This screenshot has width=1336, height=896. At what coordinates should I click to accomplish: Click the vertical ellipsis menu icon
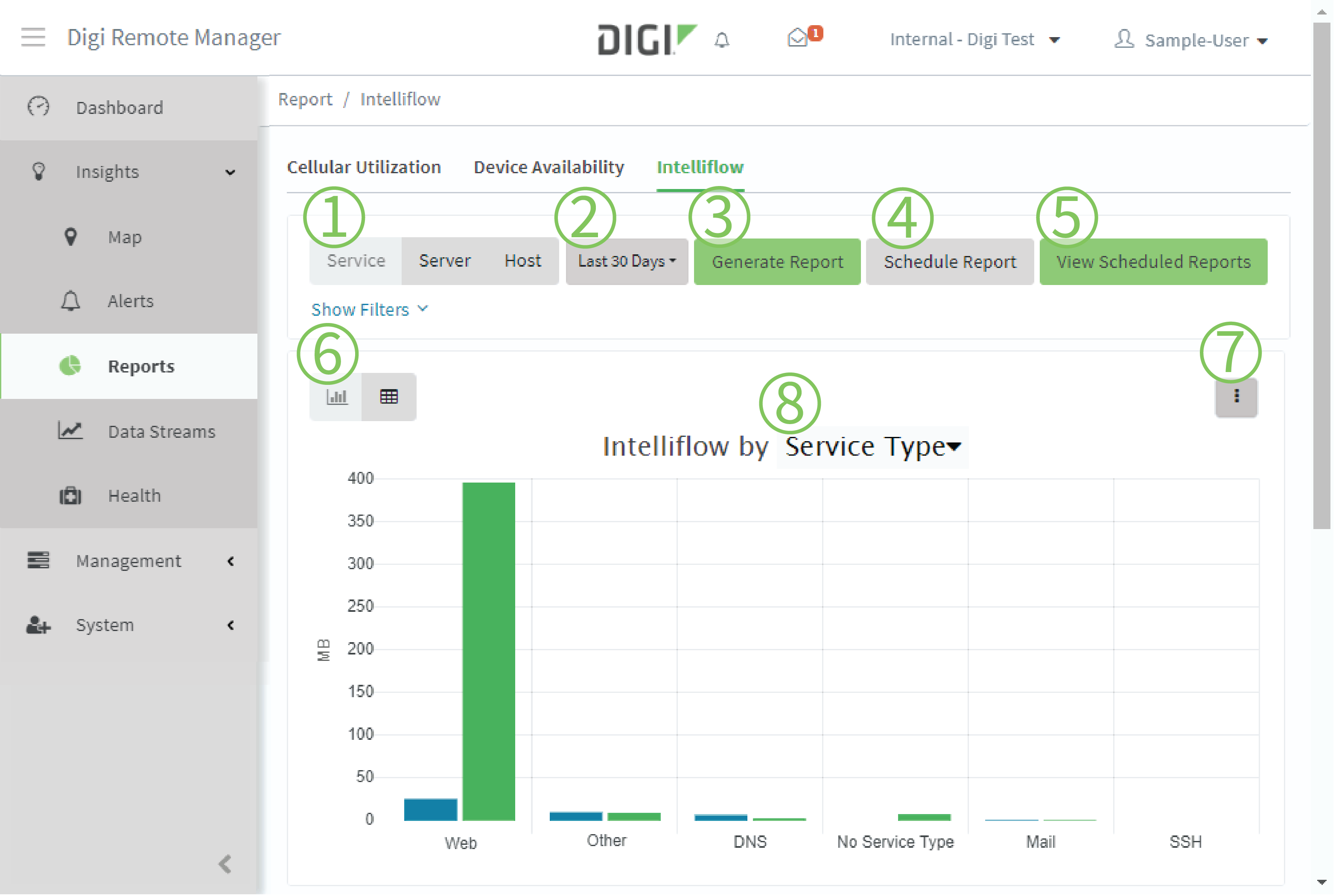(1236, 396)
